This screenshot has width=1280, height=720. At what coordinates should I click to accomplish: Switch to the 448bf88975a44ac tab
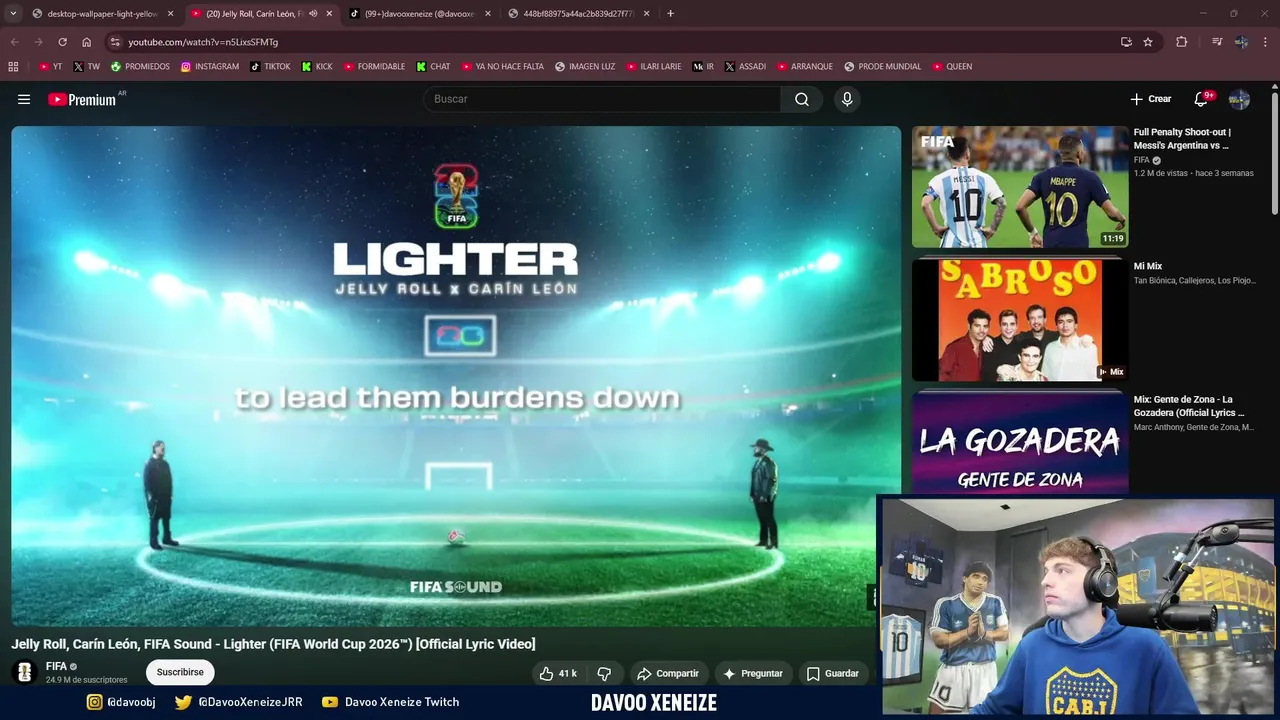pyautogui.click(x=579, y=14)
